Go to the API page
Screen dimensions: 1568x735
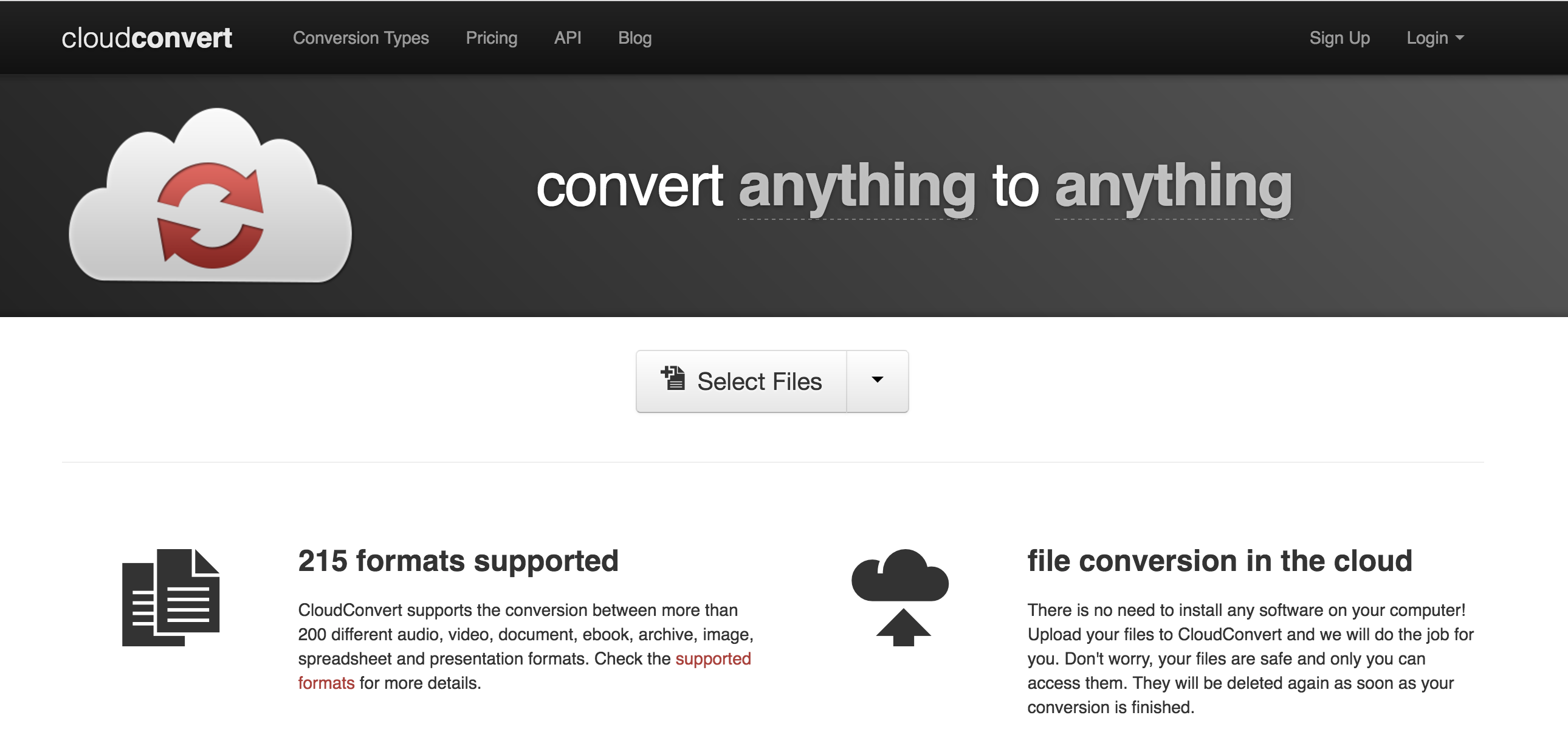pos(567,38)
